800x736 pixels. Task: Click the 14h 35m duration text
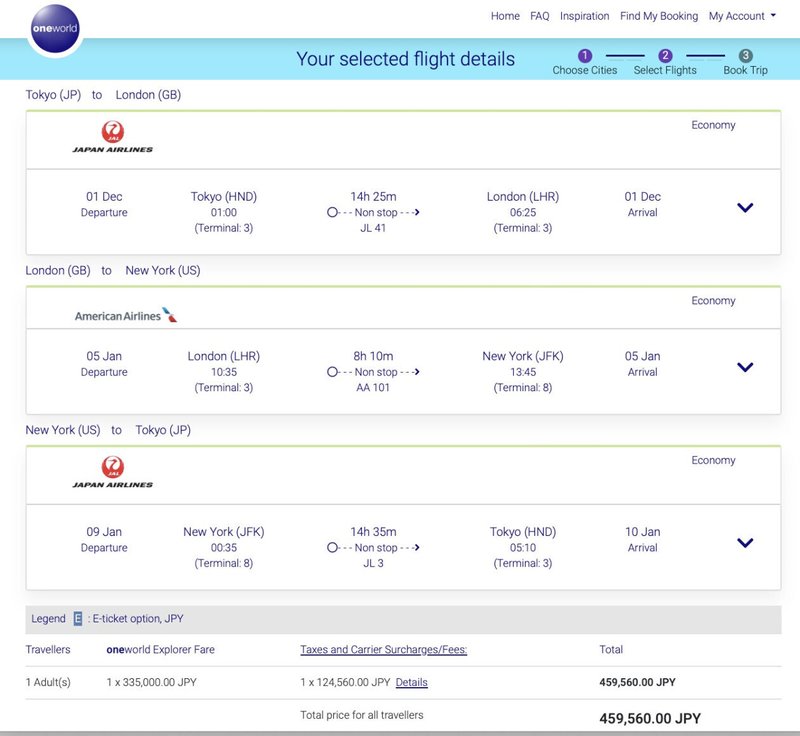pyautogui.click(x=373, y=531)
